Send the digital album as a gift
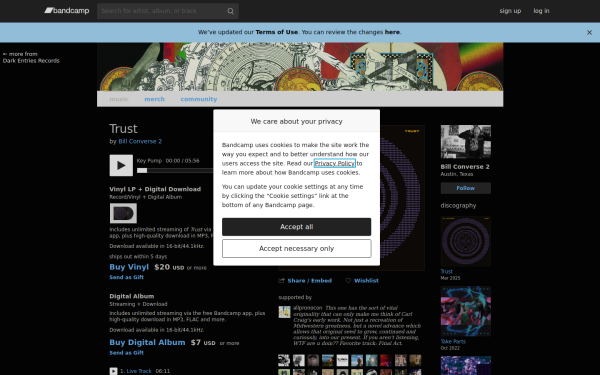The height and width of the screenshot is (375, 600). 127,353
